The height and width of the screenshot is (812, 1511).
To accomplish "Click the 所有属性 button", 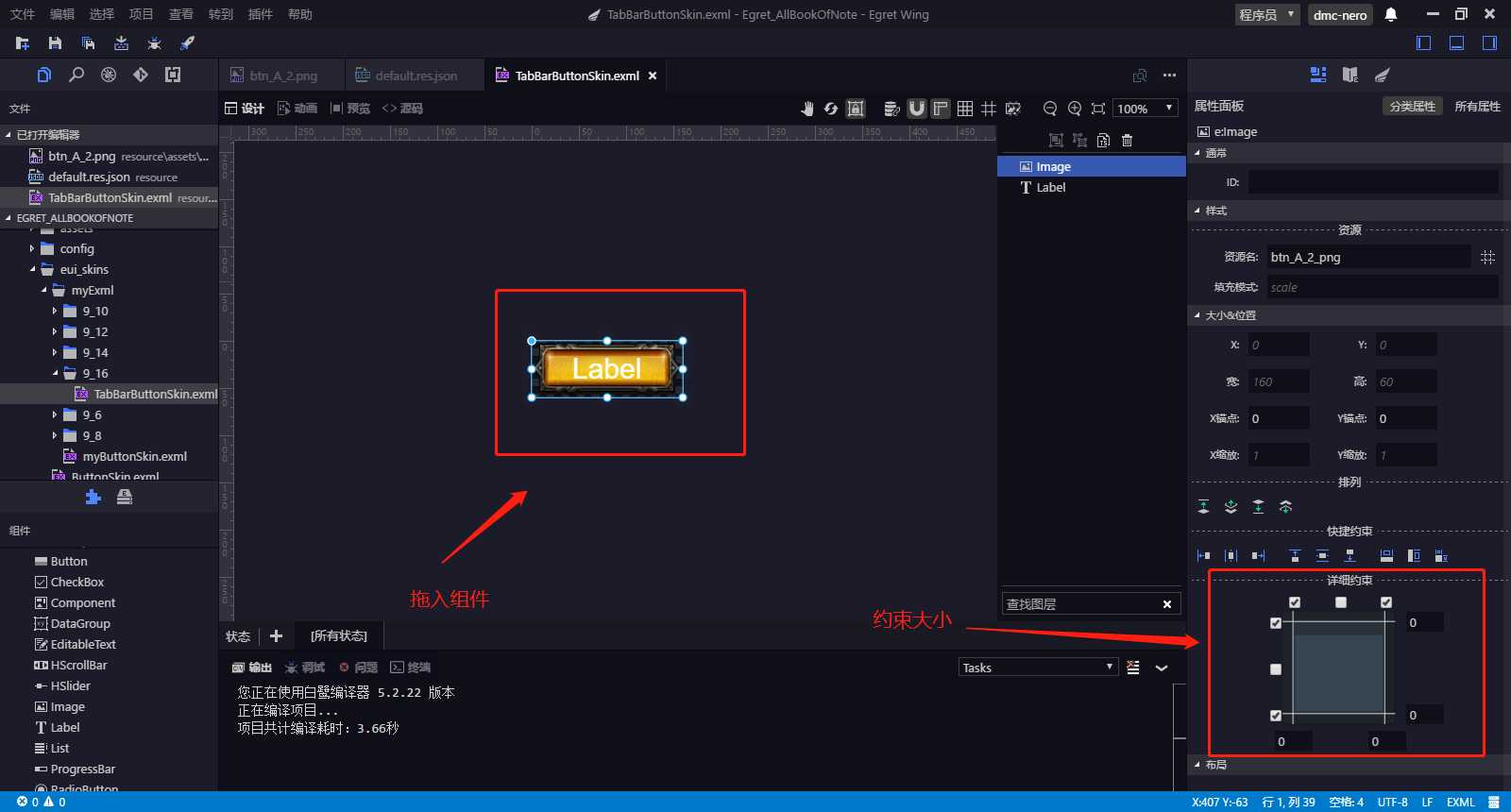I will tap(1477, 107).
